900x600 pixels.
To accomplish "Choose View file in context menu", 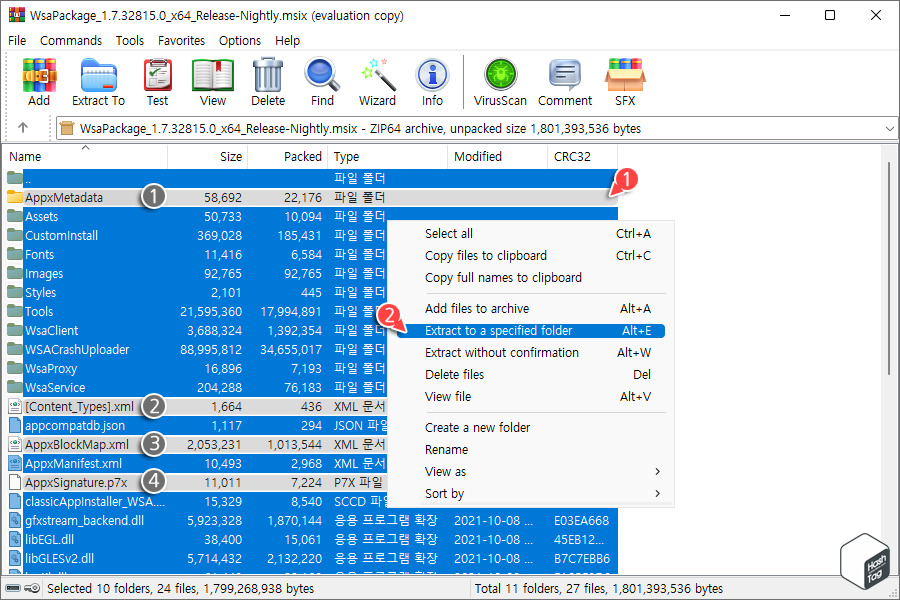I will click(531, 396).
